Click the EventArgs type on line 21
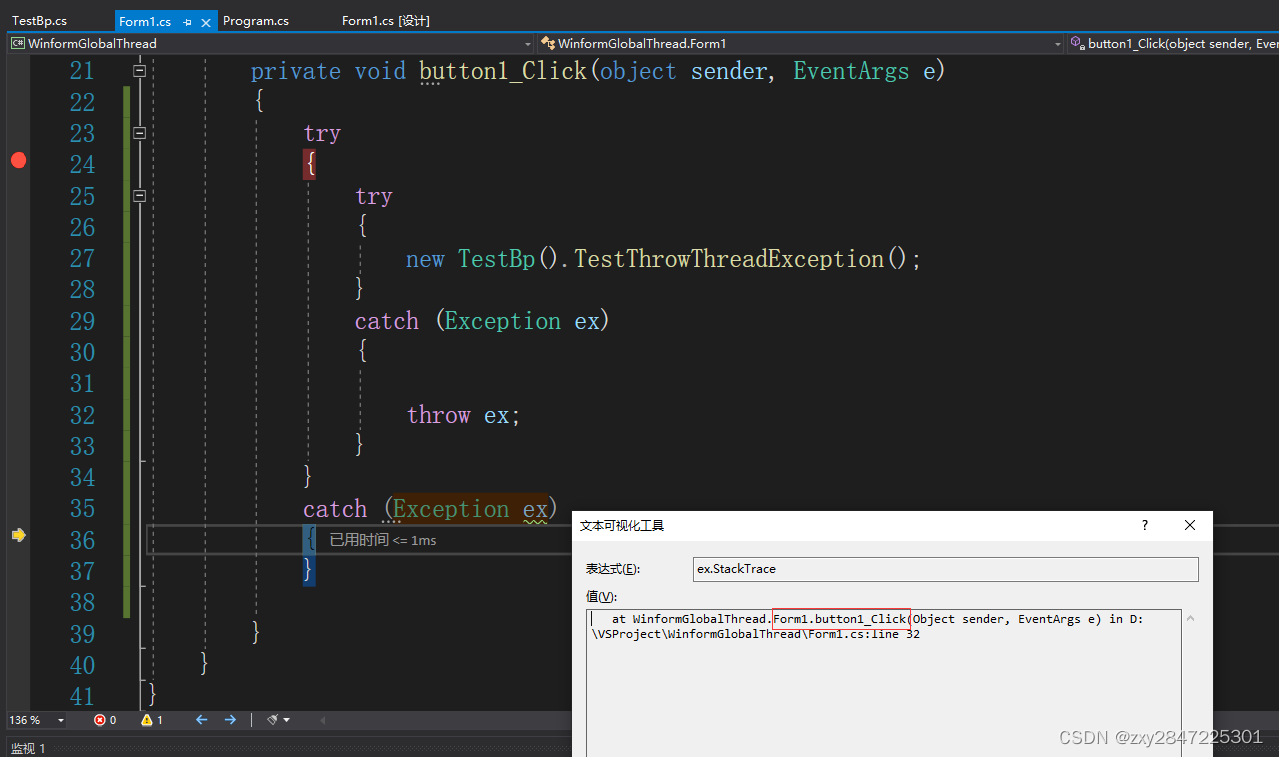 tap(851, 71)
